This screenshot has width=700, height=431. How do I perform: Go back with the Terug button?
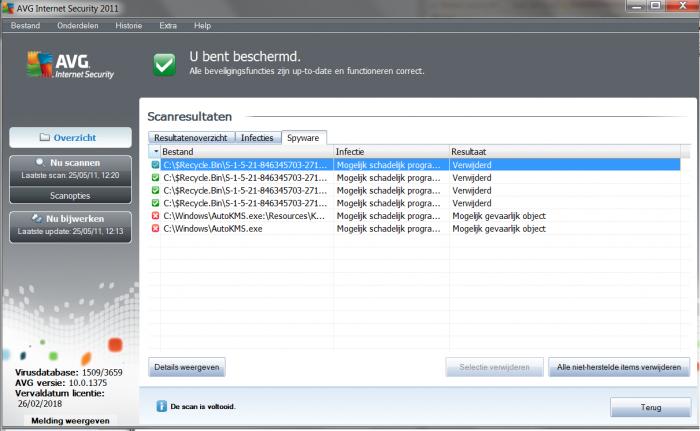click(x=650, y=407)
